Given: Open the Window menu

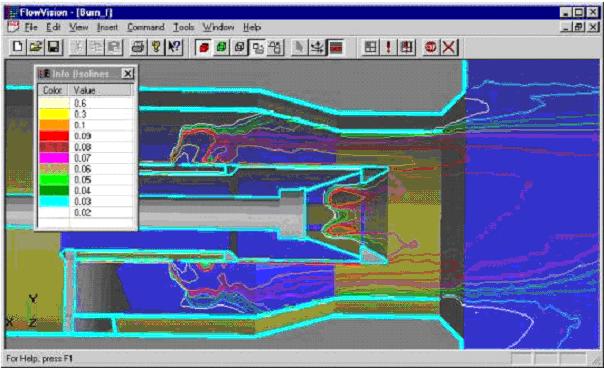Looking at the screenshot, I should [x=218, y=27].
